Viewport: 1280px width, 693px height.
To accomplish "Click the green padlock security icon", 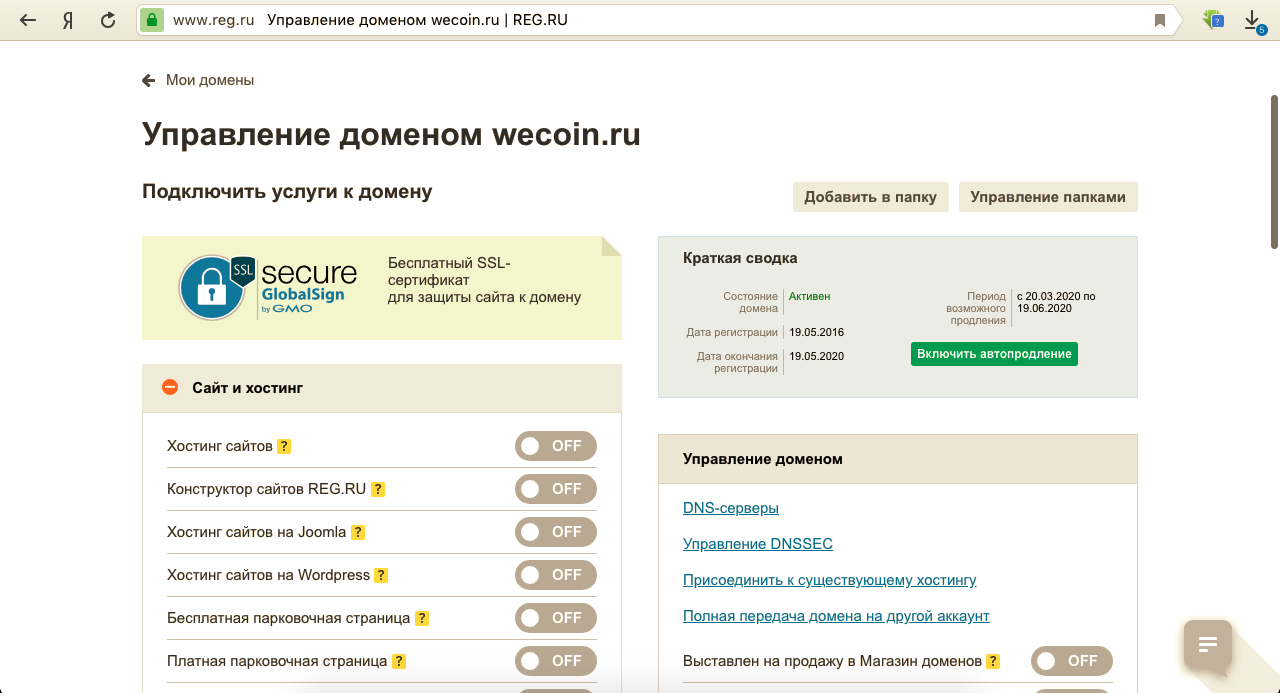I will [151, 20].
